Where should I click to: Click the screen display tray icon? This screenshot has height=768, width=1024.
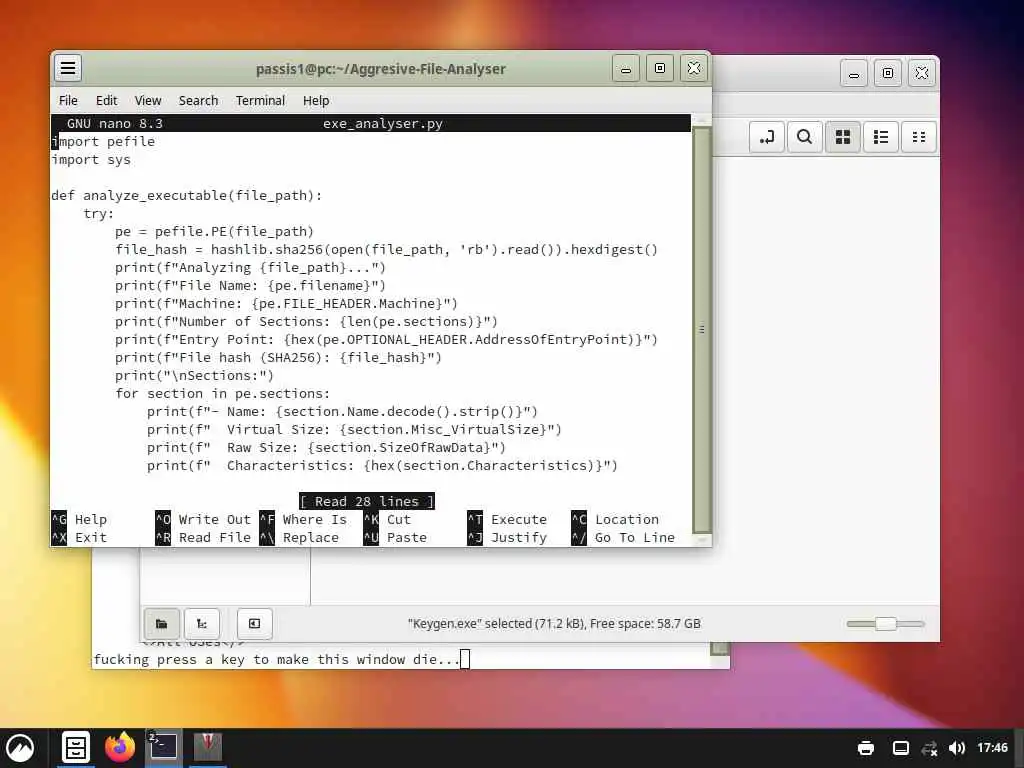coord(901,748)
